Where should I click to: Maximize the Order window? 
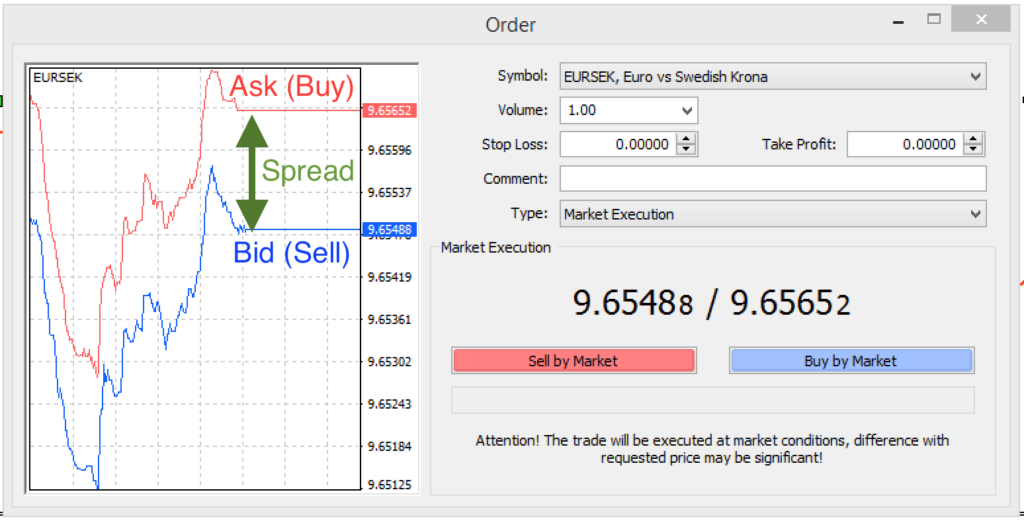934,19
